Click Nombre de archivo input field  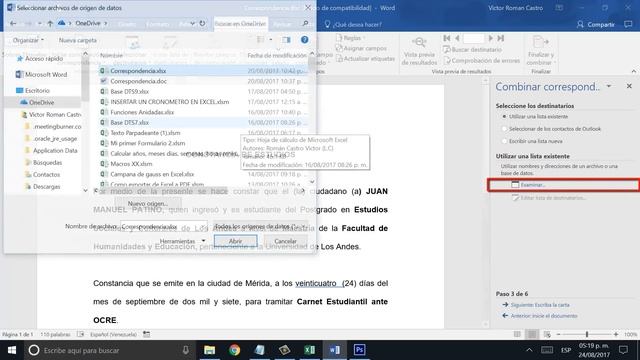164,226
